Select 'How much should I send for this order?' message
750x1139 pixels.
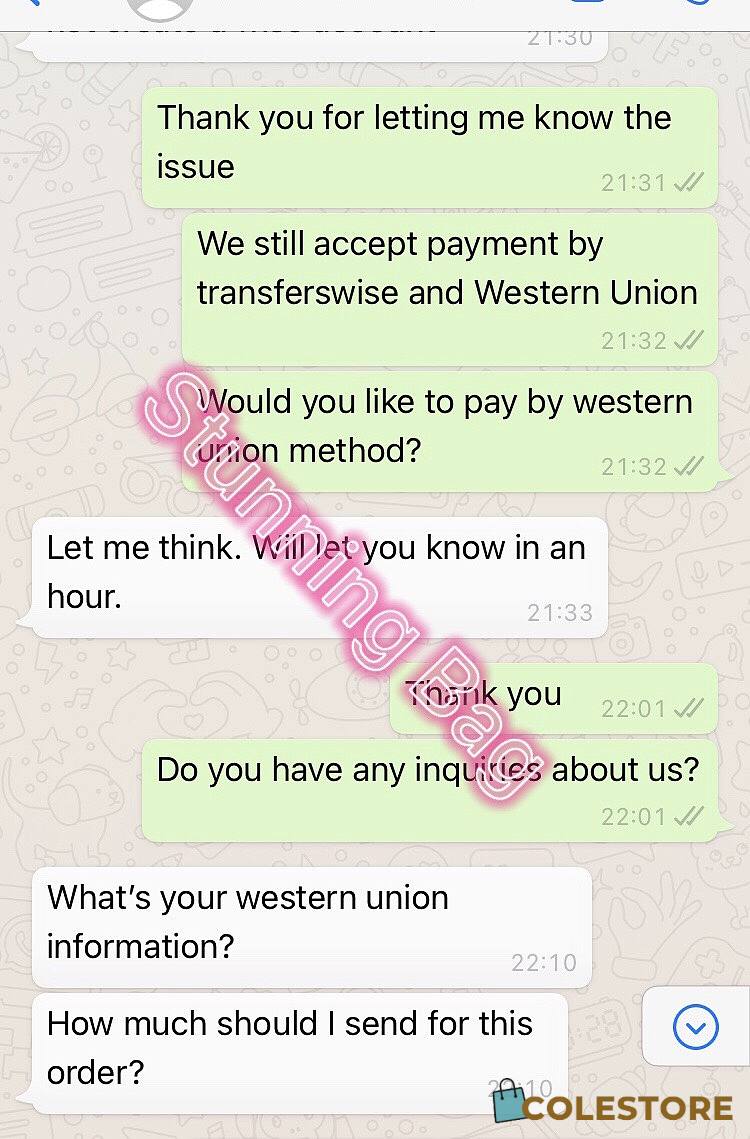(x=299, y=1053)
